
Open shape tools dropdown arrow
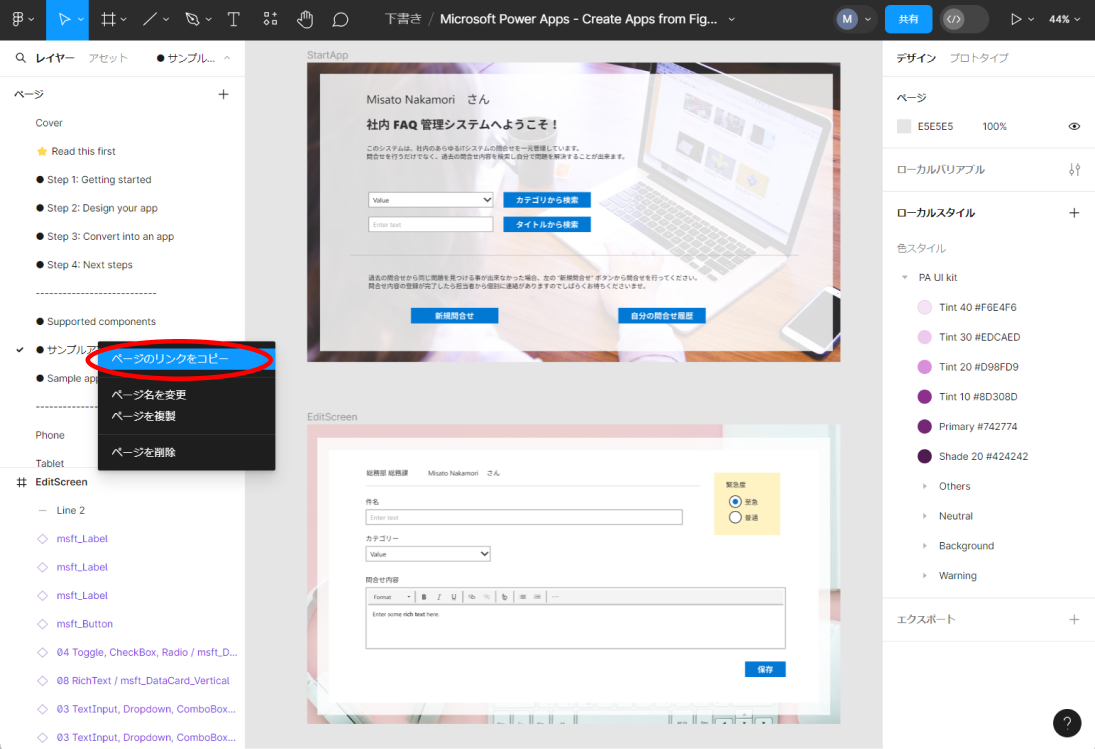click(166, 20)
